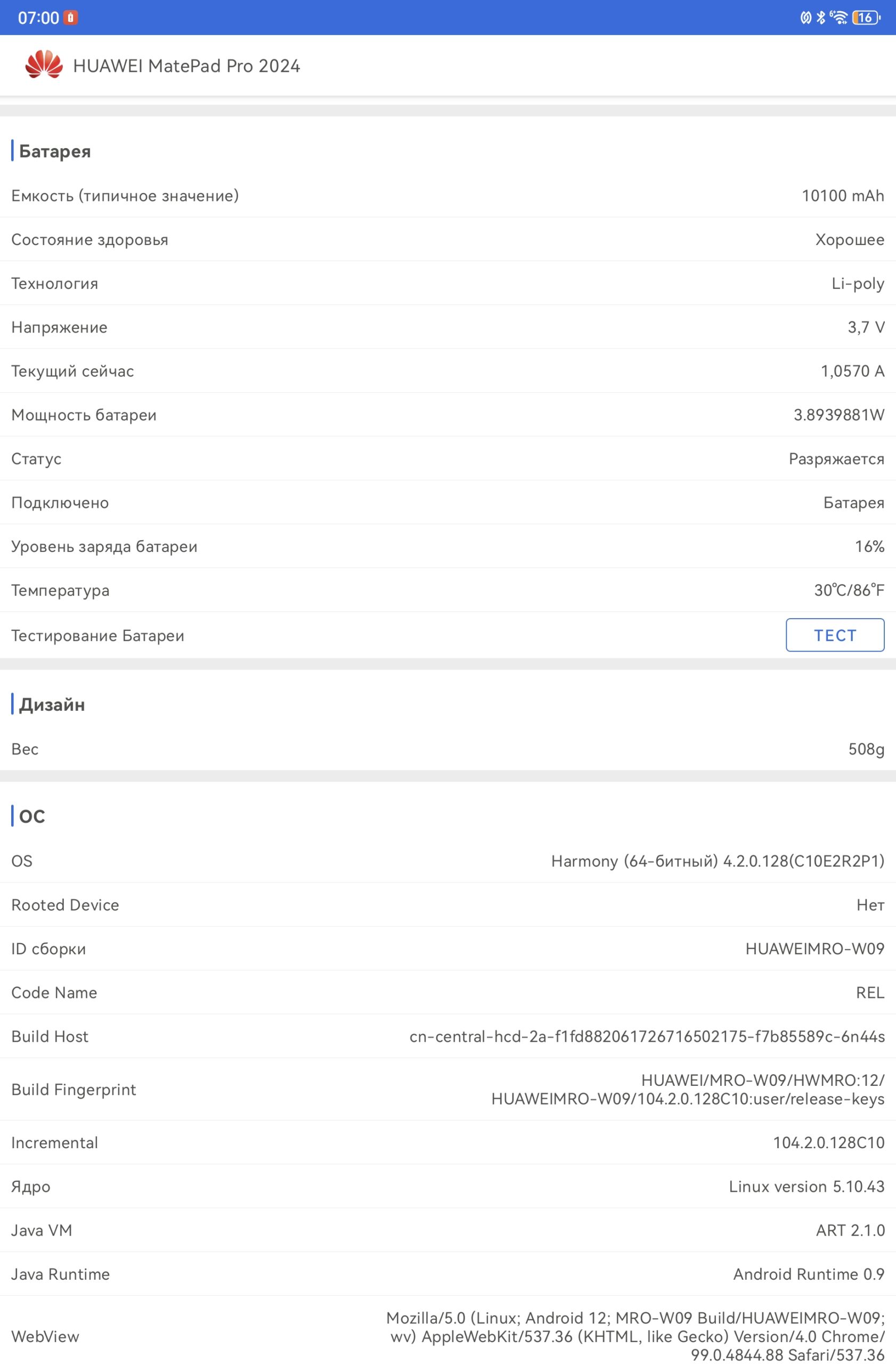The height and width of the screenshot is (1364, 896).
Task: Tap the Температура 30°C/86°F row
Action: tap(448, 590)
